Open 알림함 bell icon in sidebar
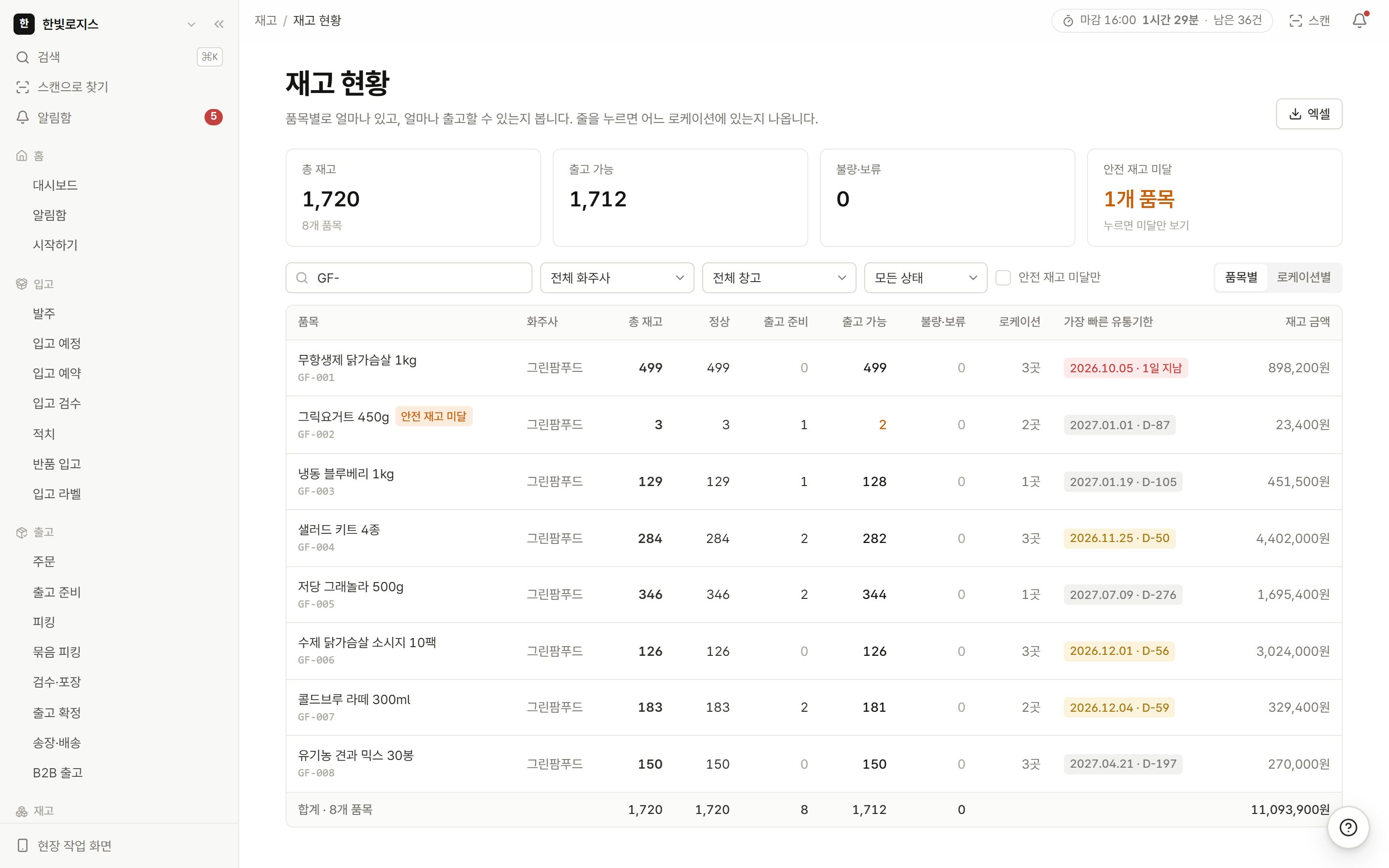The height and width of the screenshot is (868, 1389). click(22, 117)
